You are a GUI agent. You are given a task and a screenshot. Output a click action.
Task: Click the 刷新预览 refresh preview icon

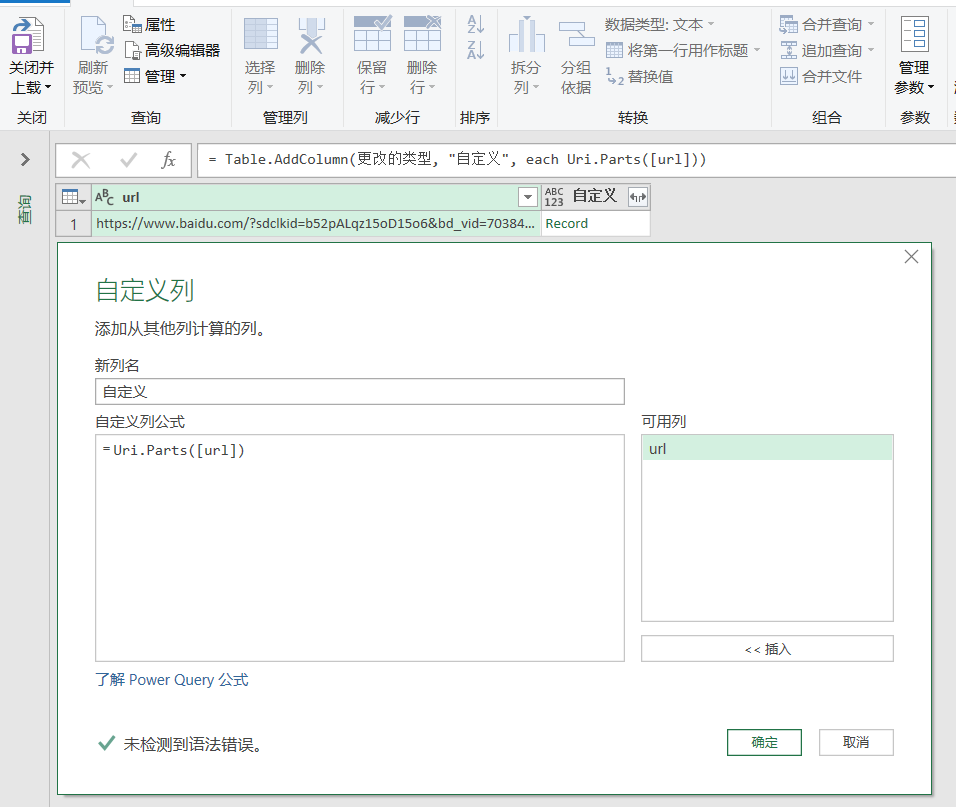pos(95,39)
